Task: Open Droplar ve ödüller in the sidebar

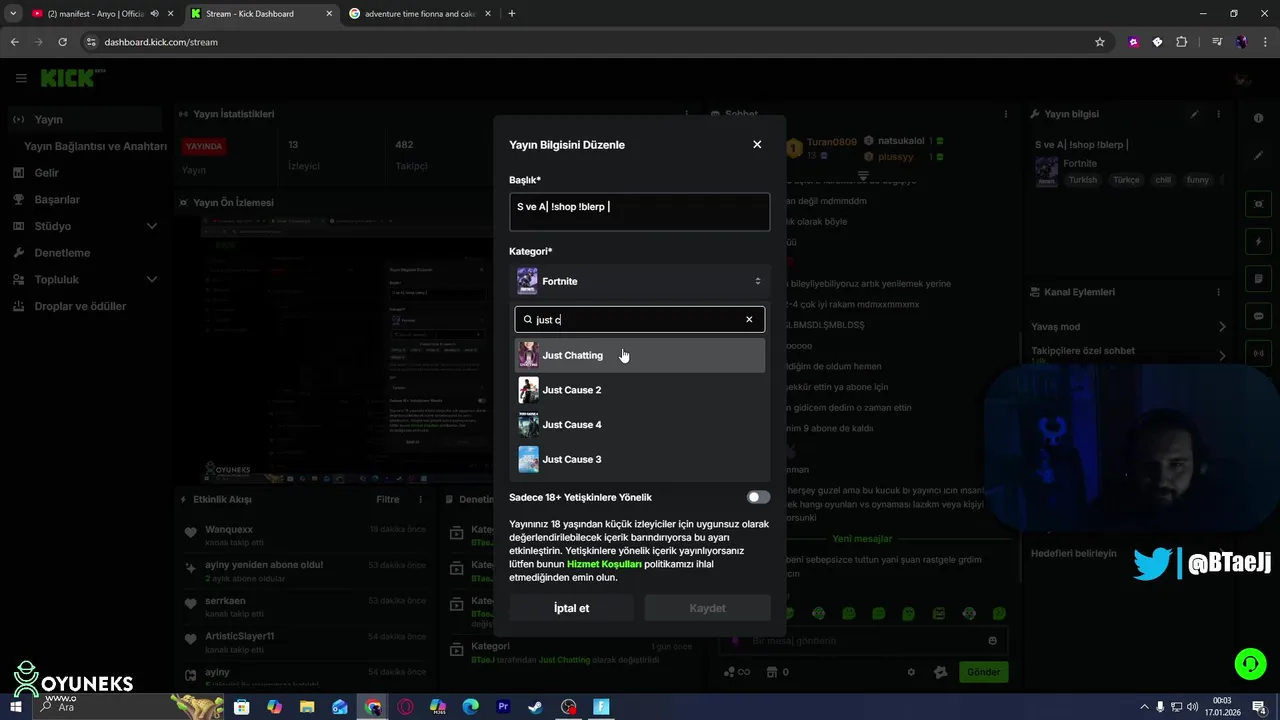Action: pyautogui.click(x=81, y=306)
